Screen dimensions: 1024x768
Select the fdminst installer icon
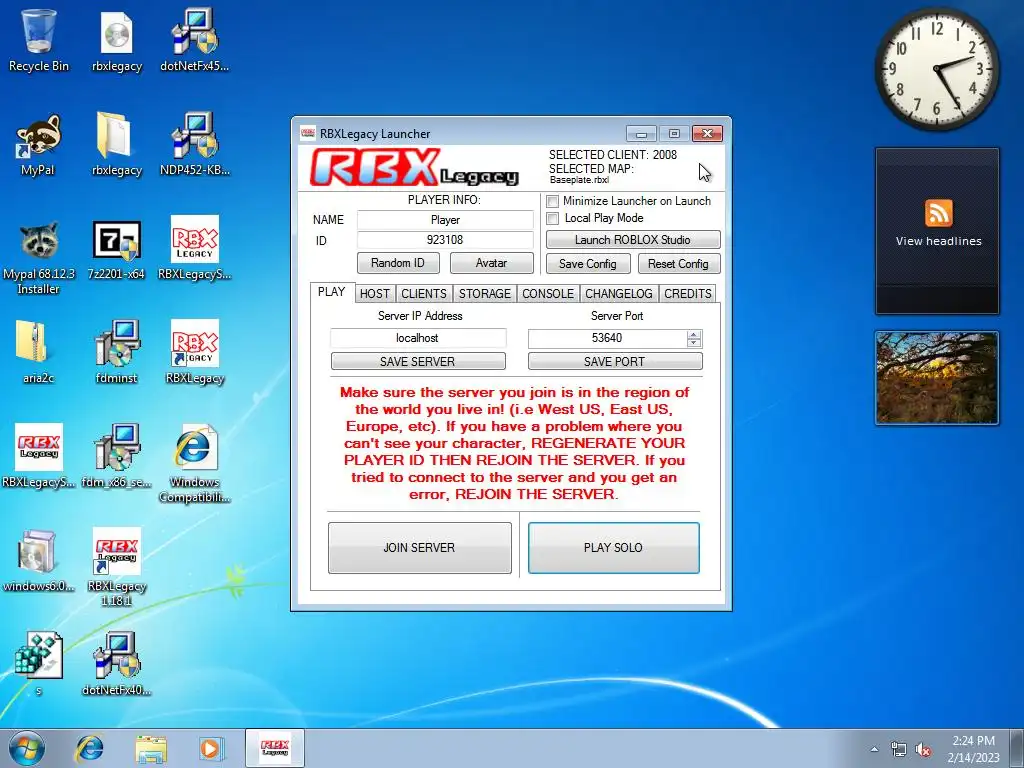pyautogui.click(x=116, y=353)
